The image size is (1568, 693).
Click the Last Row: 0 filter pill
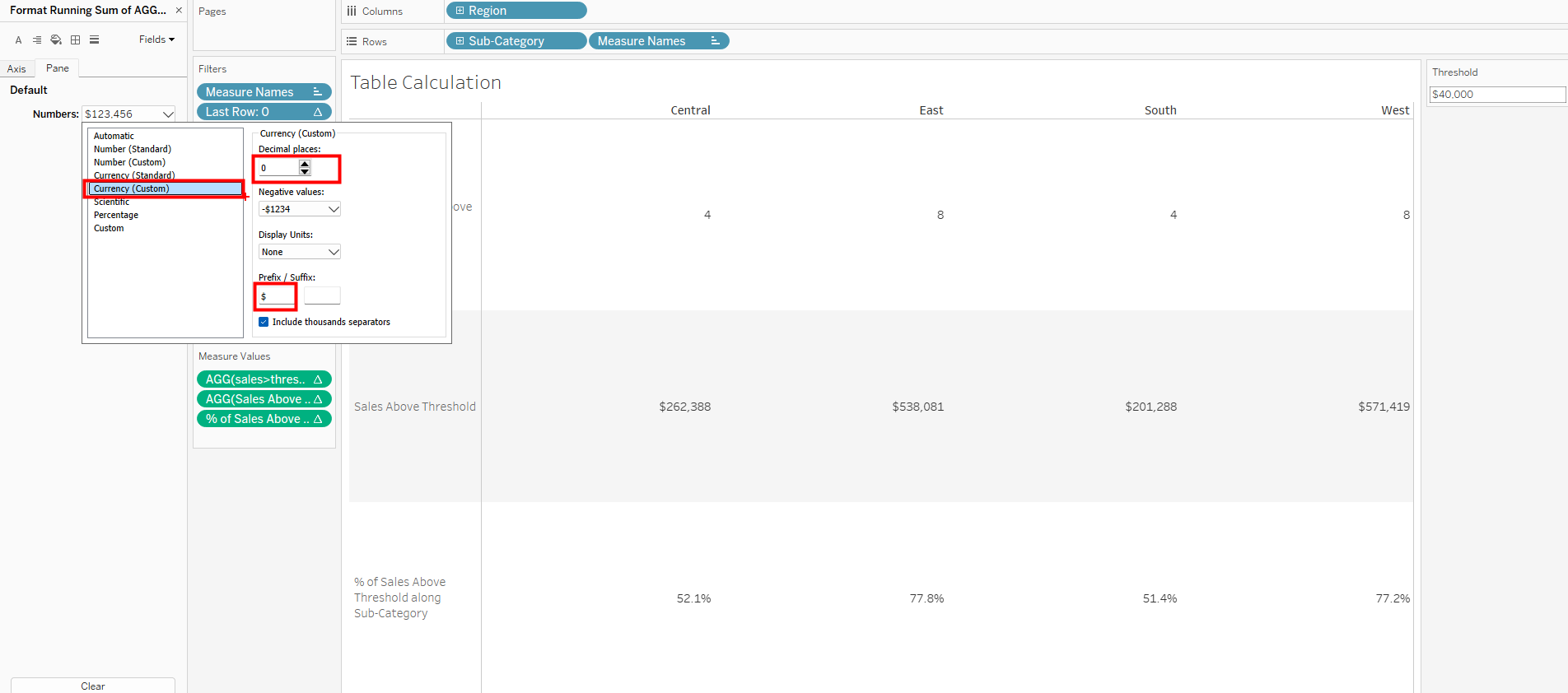[264, 112]
